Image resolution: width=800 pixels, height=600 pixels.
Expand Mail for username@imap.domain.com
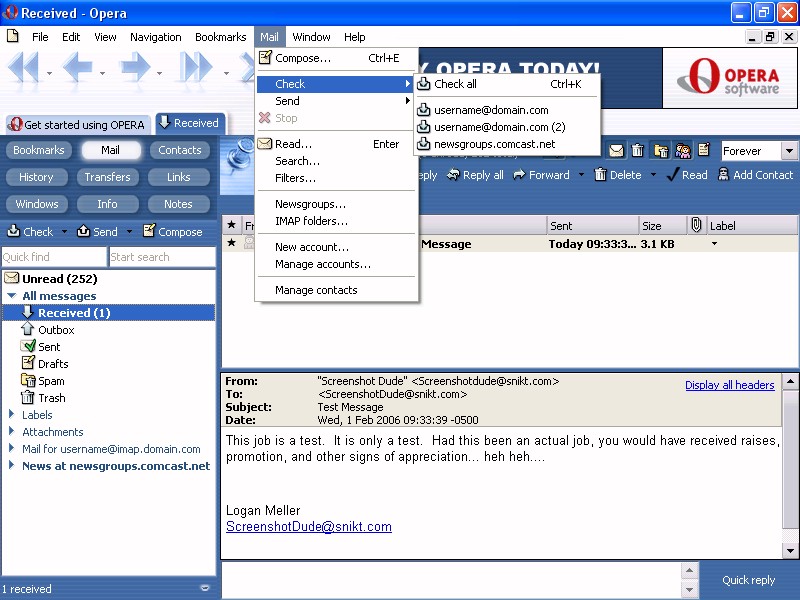(x=11, y=448)
